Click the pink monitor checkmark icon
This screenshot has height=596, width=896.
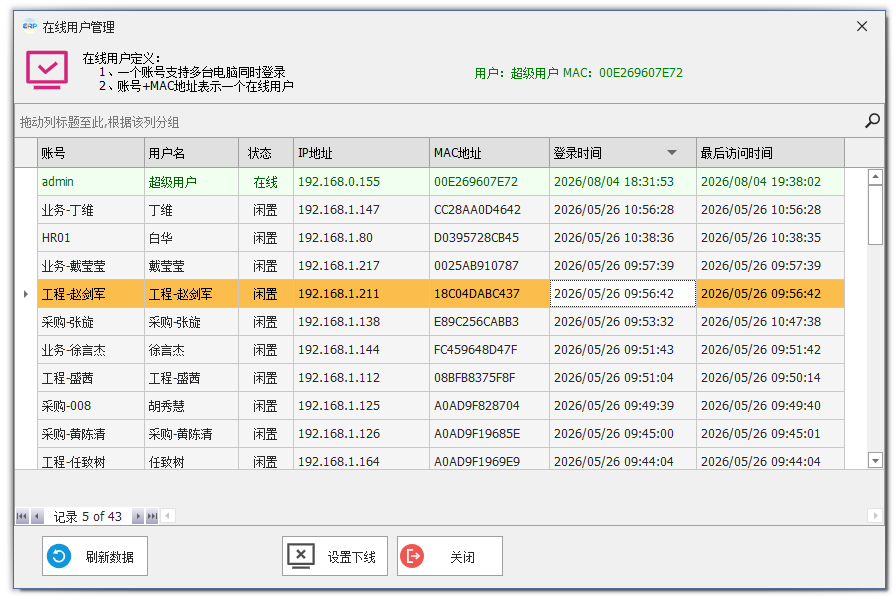47,70
